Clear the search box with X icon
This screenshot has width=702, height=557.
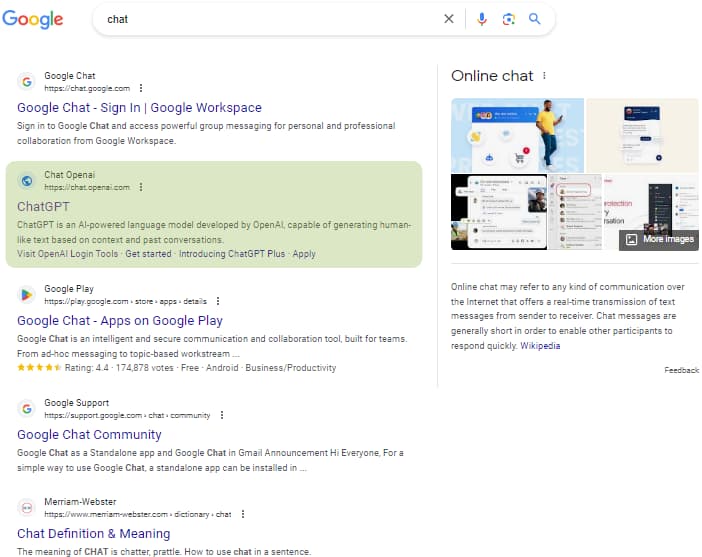448,19
